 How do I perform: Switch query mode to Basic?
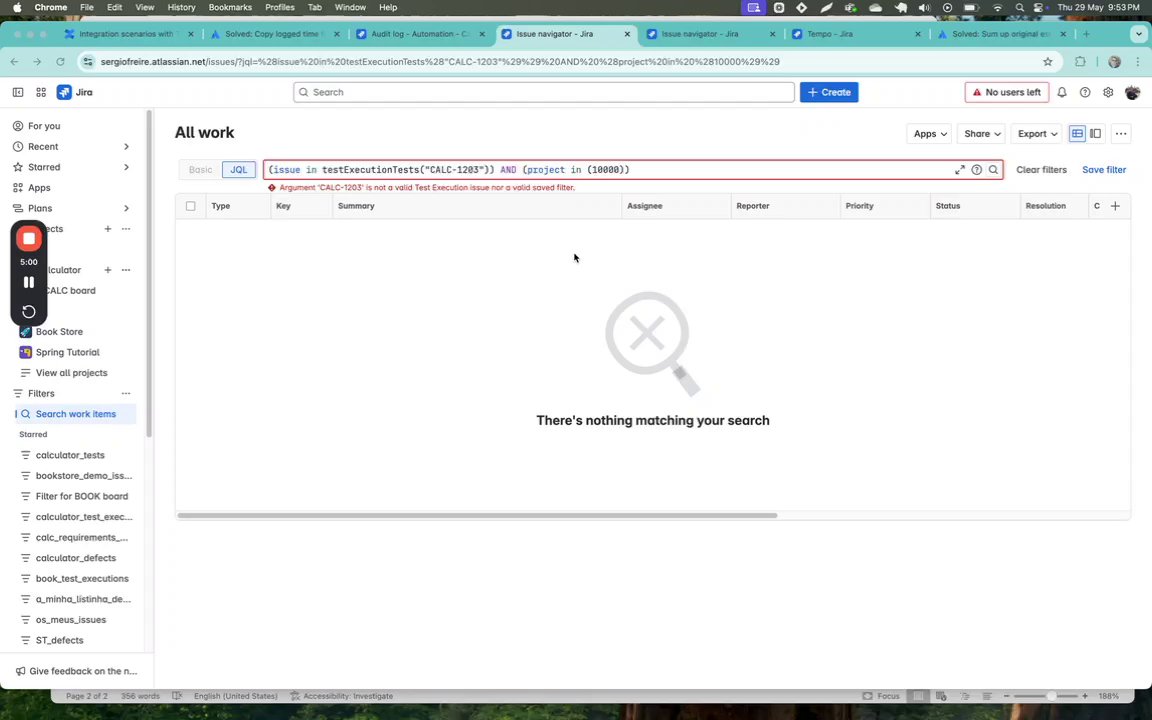click(200, 170)
